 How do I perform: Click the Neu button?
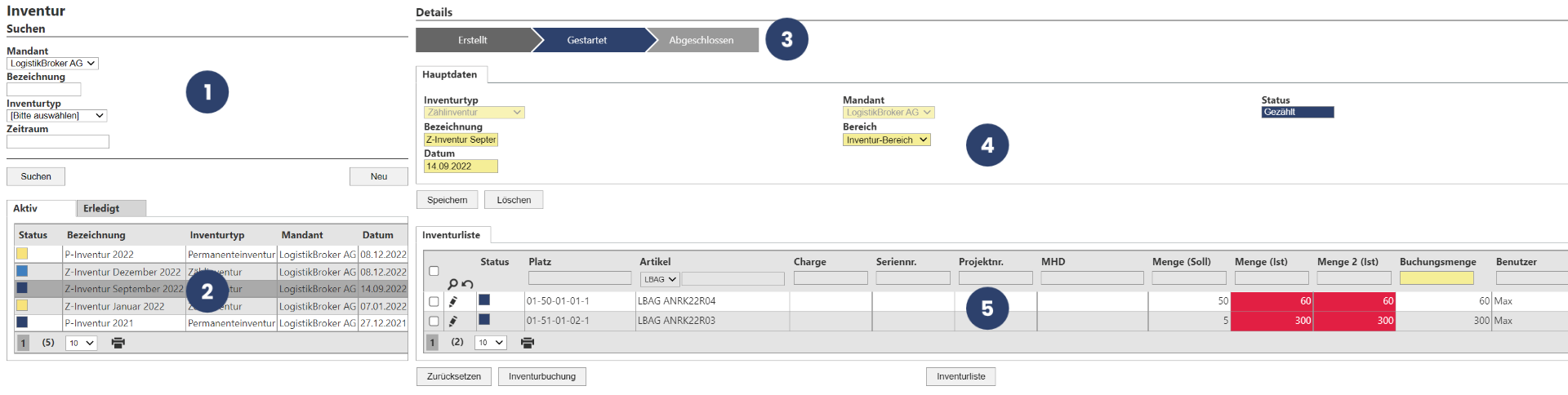[x=379, y=176]
